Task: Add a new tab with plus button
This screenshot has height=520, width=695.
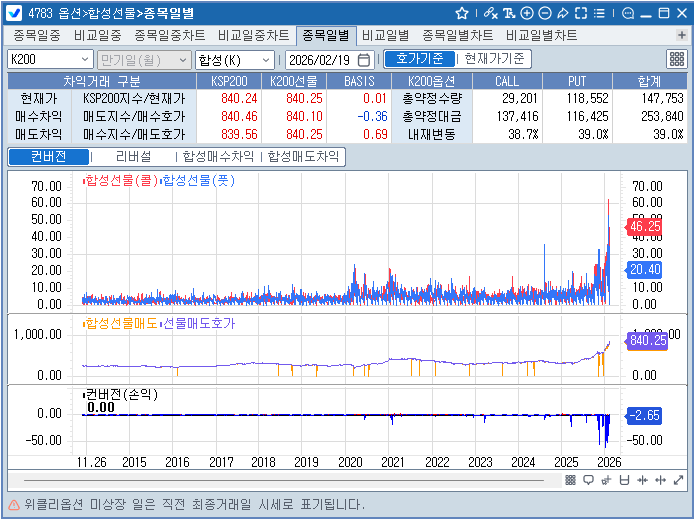Action: coord(682,35)
